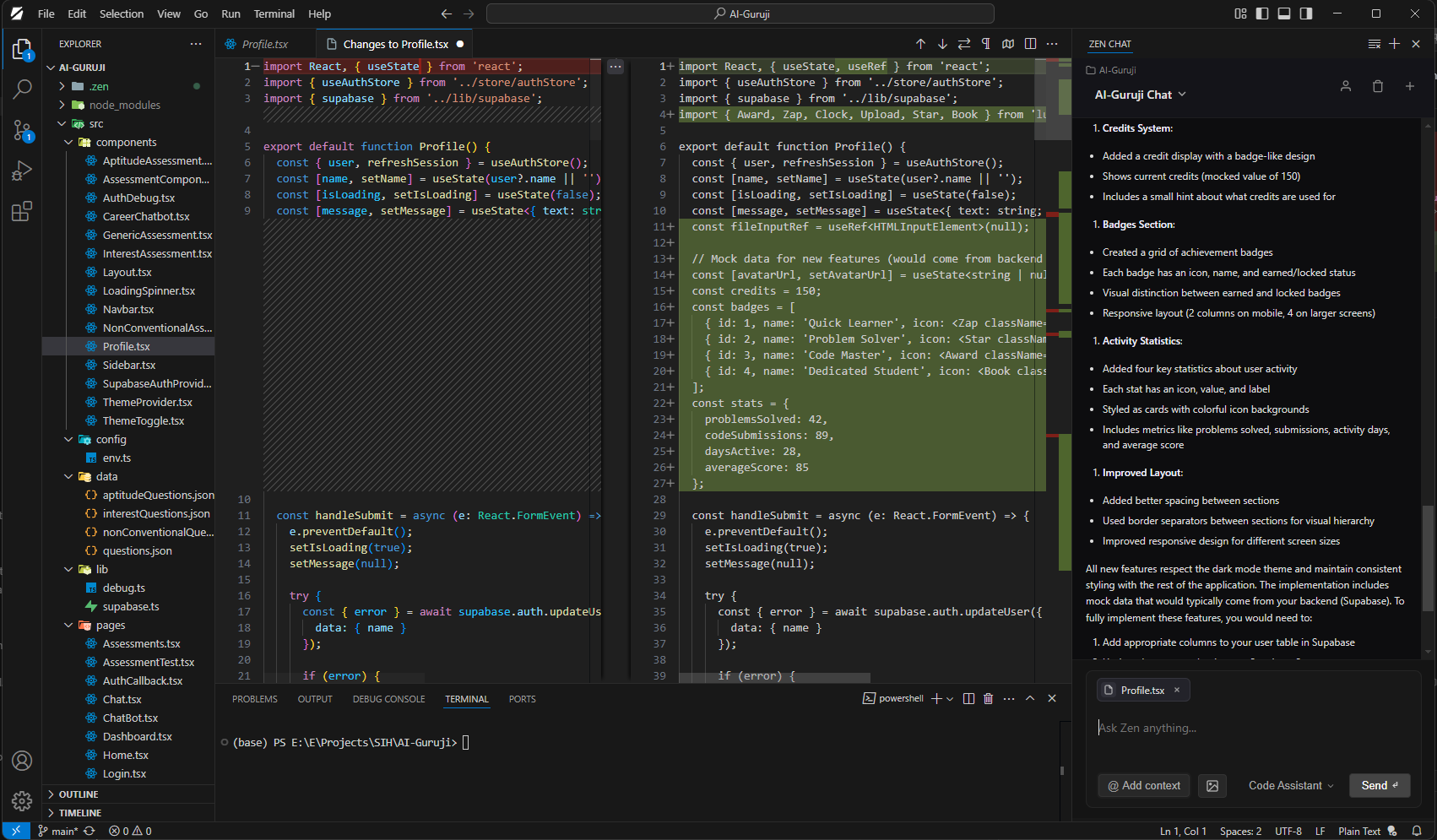Viewport: 1437px width, 840px height.
Task: Open the Manage gear icon
Action: click(22, 800)
